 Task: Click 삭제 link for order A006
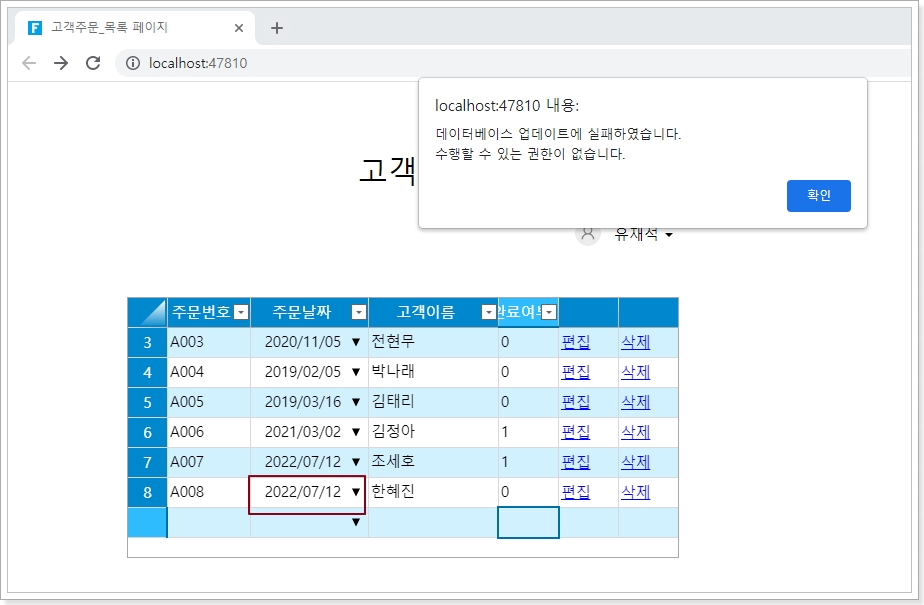pos(635,432)
